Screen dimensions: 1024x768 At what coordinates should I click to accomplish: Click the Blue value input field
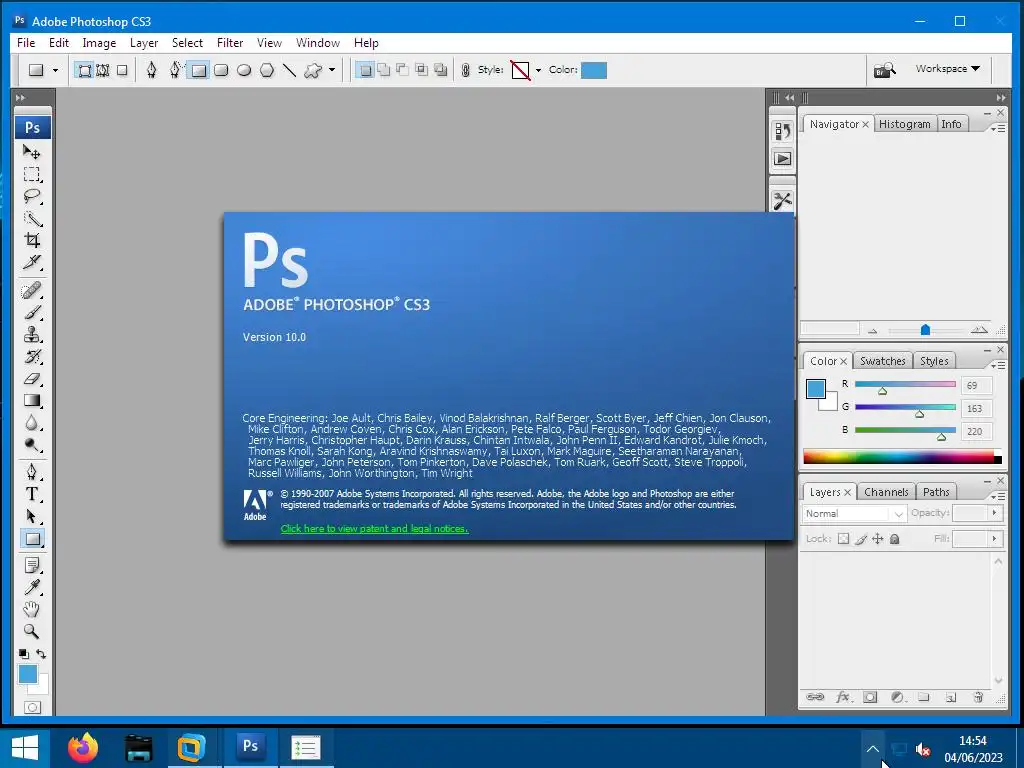(976, 431)
